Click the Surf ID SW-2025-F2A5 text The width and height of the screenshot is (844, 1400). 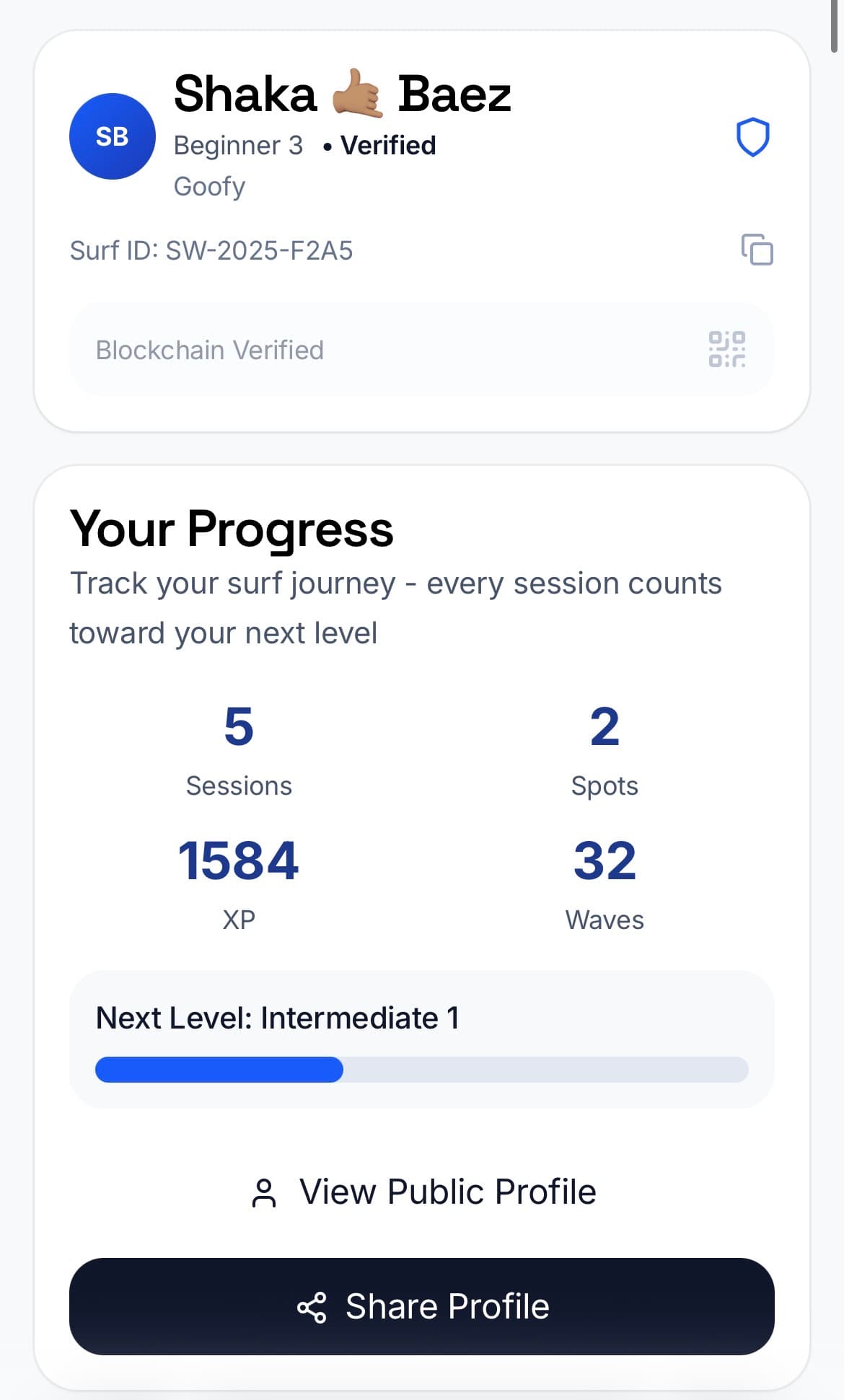[211, 250]
